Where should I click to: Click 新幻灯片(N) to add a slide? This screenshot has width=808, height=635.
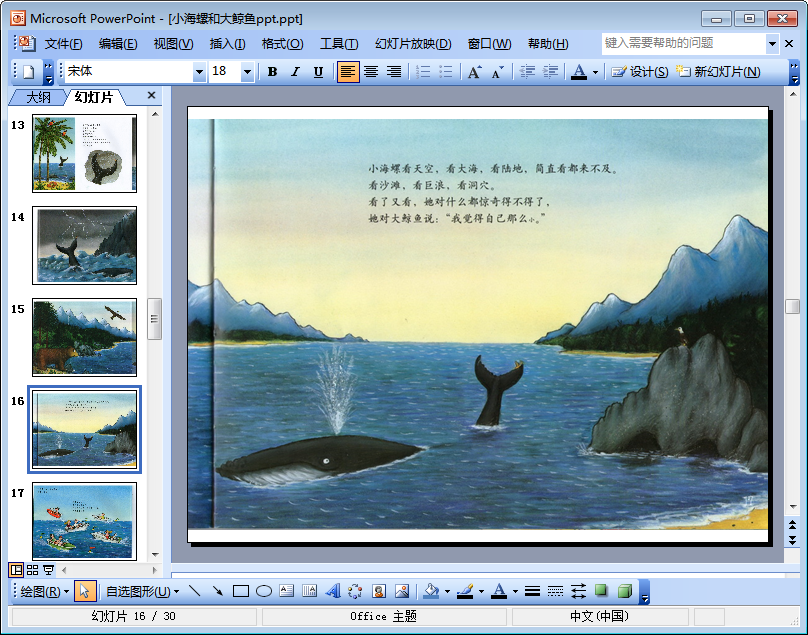click(718, 72)
